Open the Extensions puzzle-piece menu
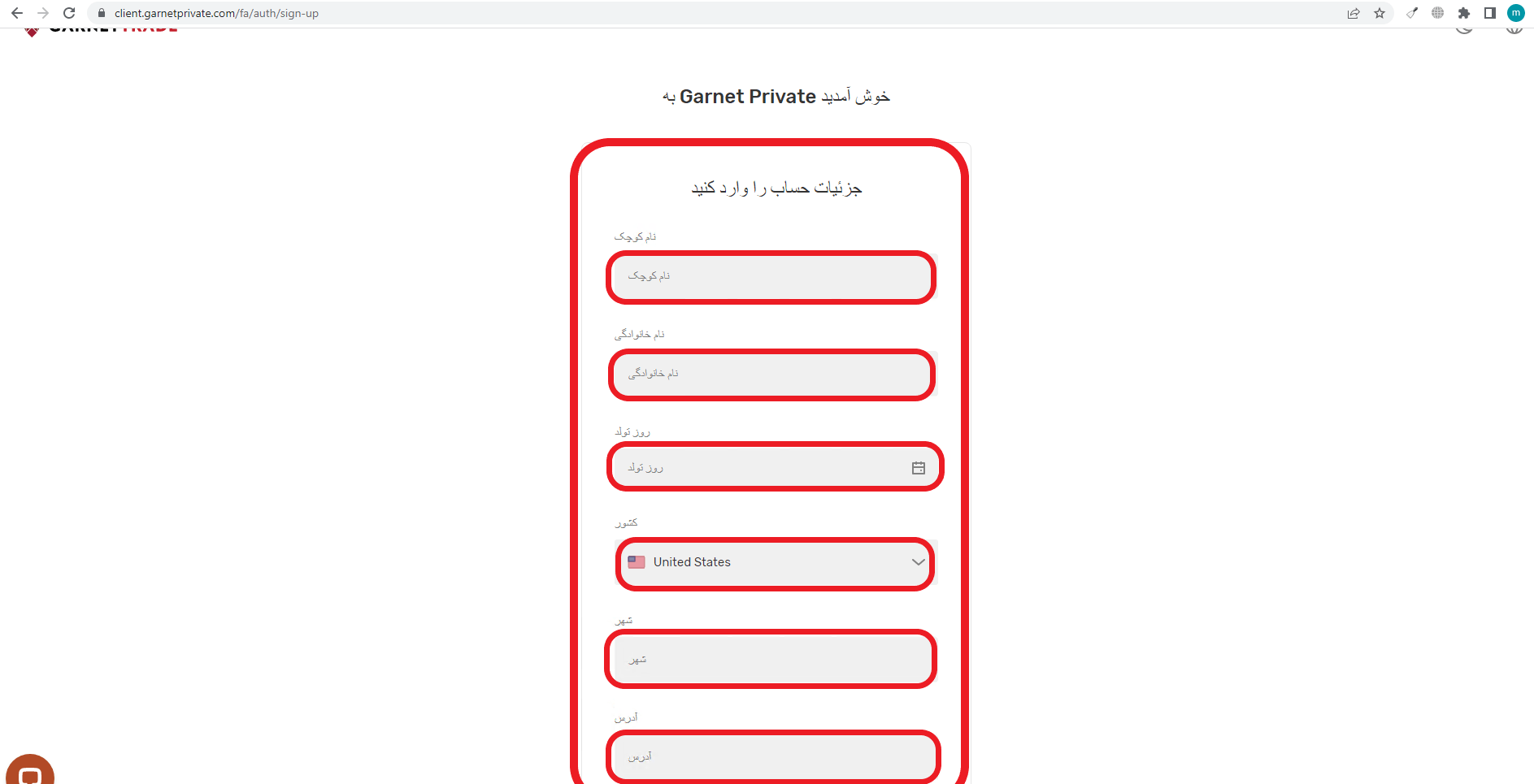The height and width of the screenshot is (784, 1534). (1464, 13)
